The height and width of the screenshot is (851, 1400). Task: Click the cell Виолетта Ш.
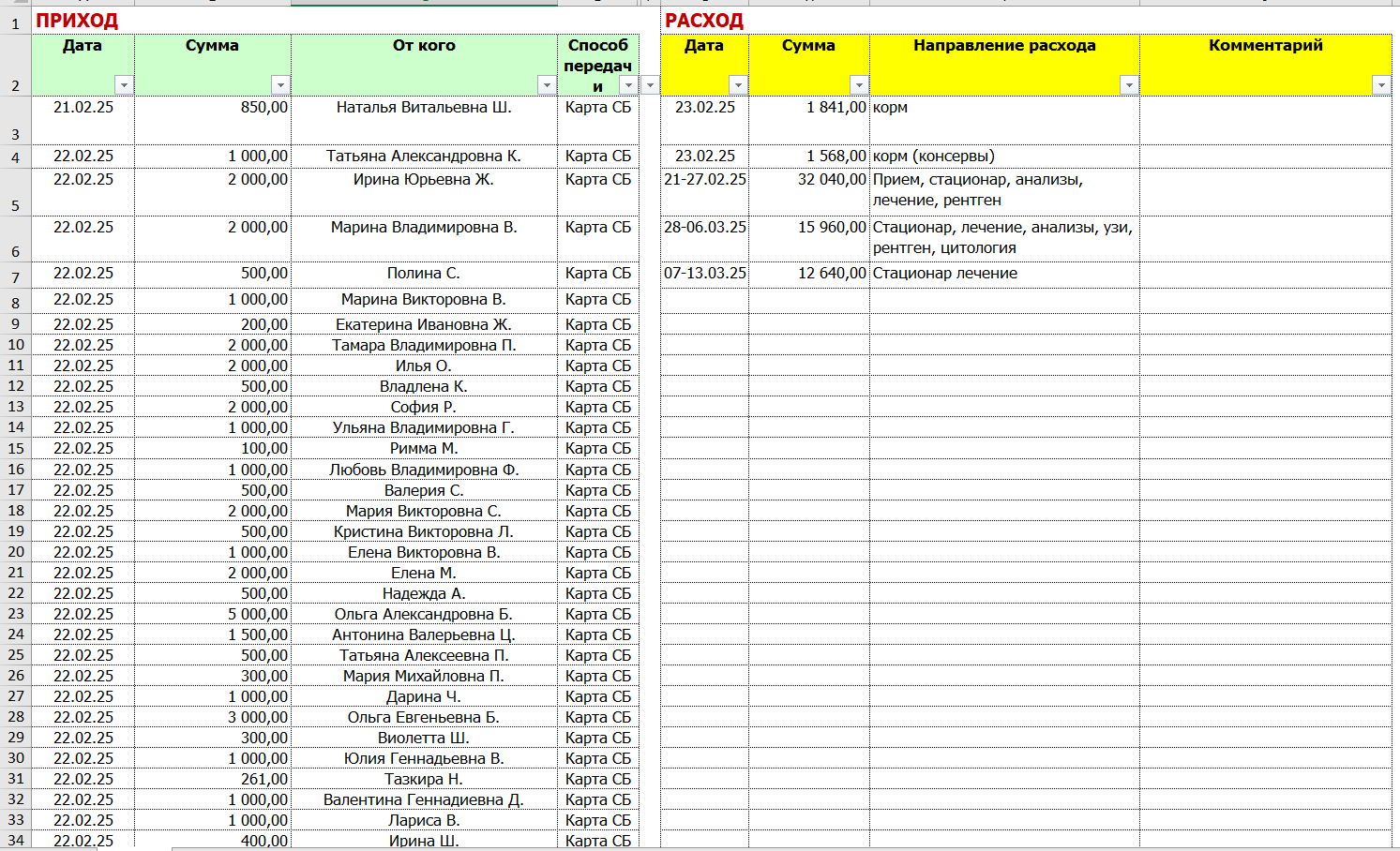tap(425, 738)
